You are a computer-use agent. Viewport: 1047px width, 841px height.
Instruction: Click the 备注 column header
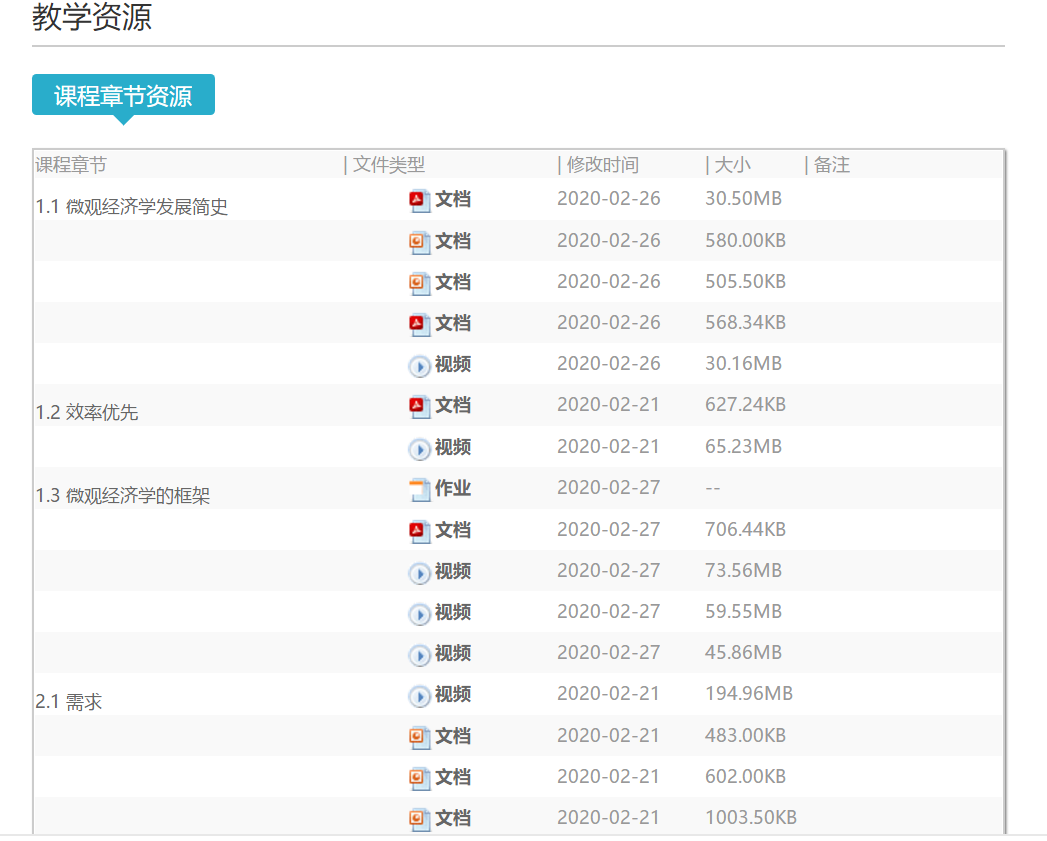pyautogui.click(x=832, y=165)
